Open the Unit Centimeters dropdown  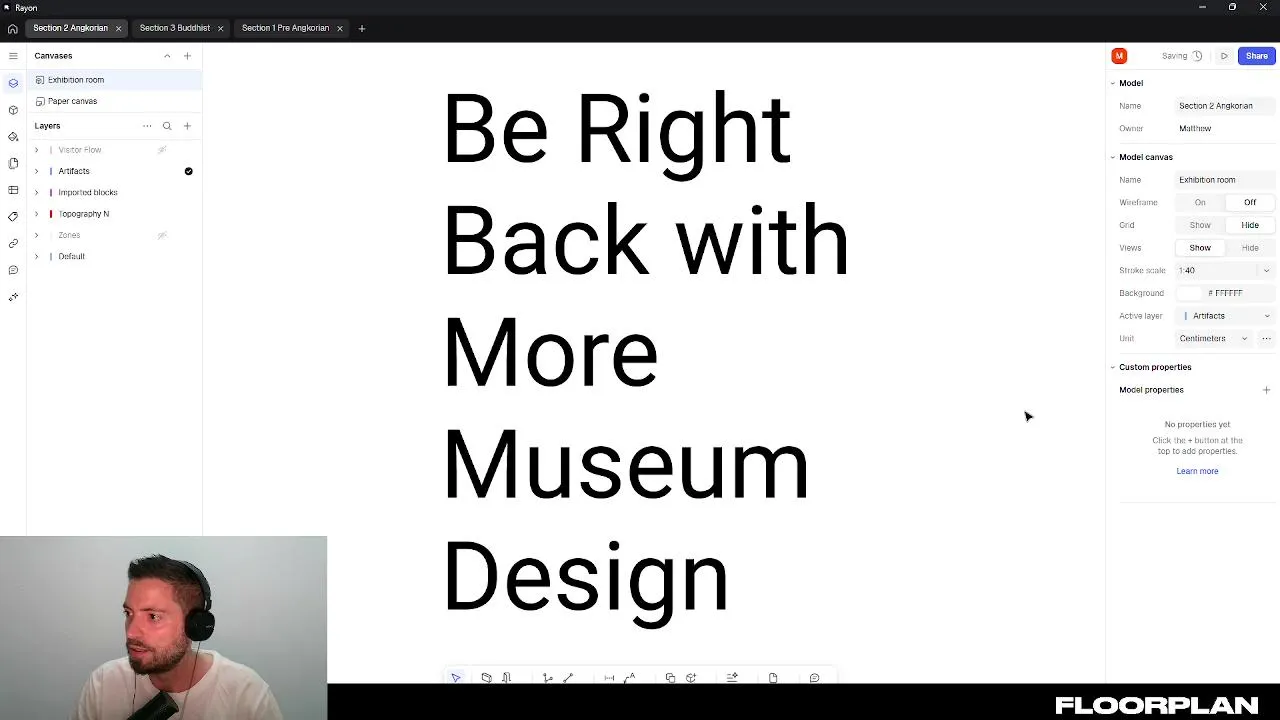1214,339
